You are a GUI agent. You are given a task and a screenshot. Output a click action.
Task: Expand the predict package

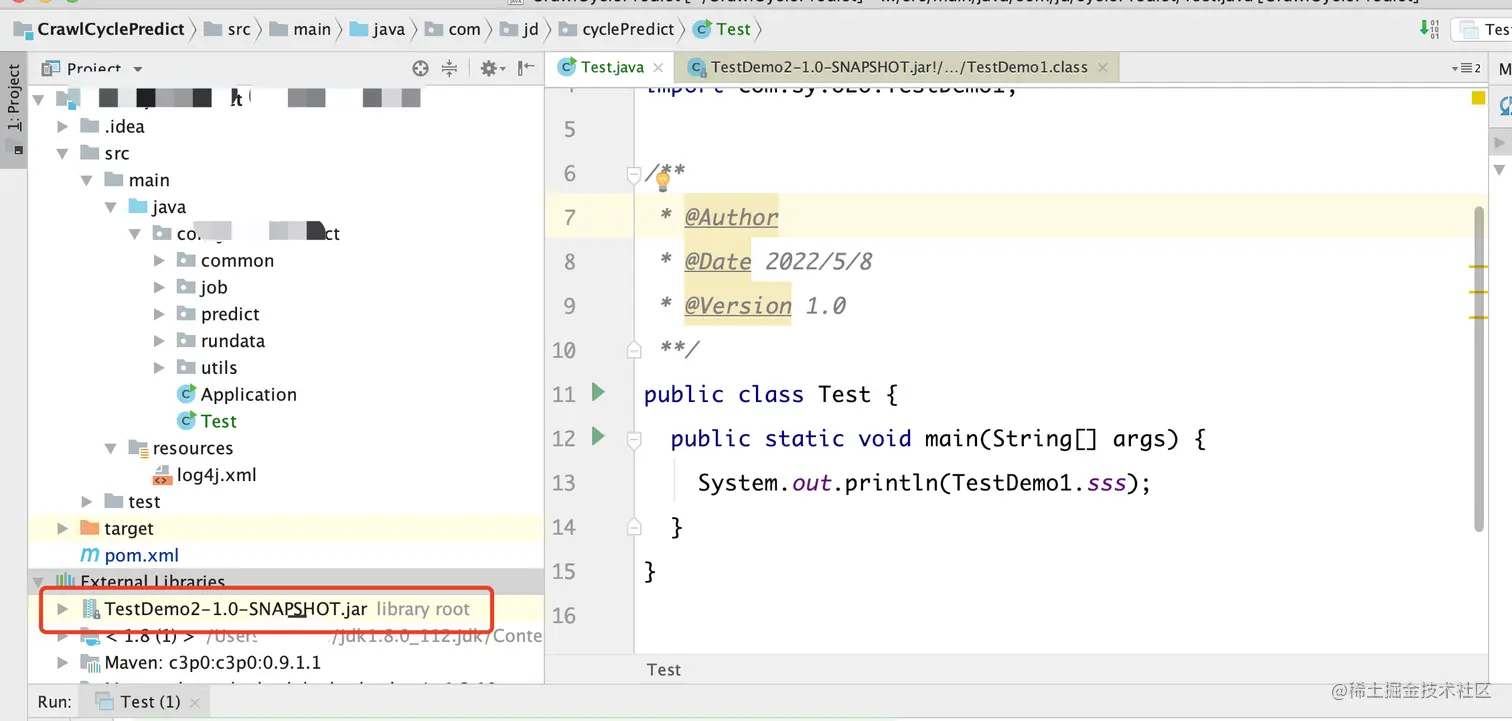159,314
